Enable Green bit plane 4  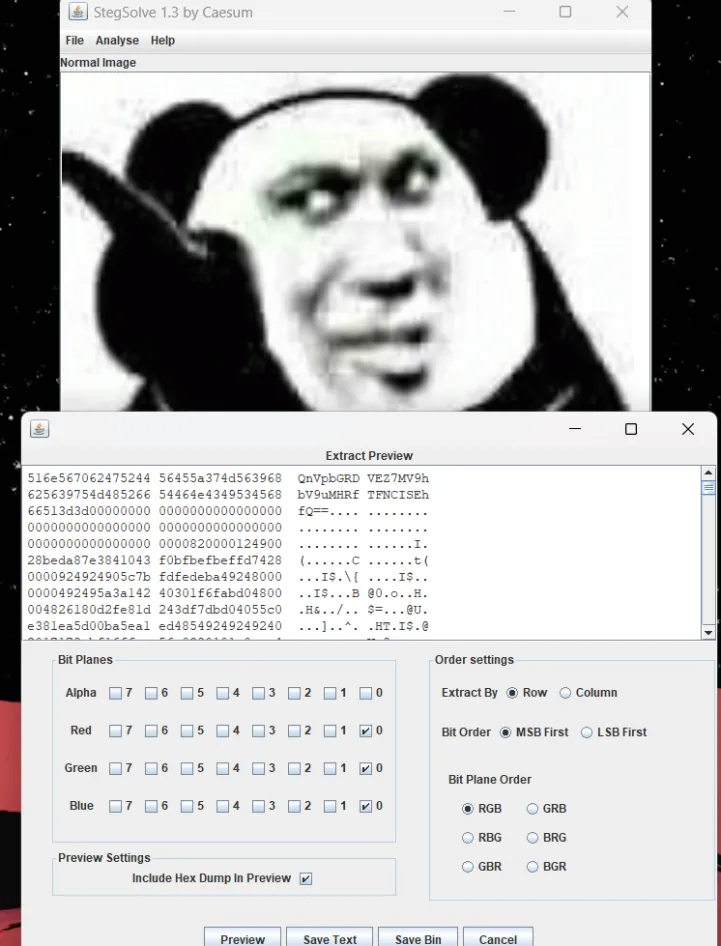pos(223,769)
